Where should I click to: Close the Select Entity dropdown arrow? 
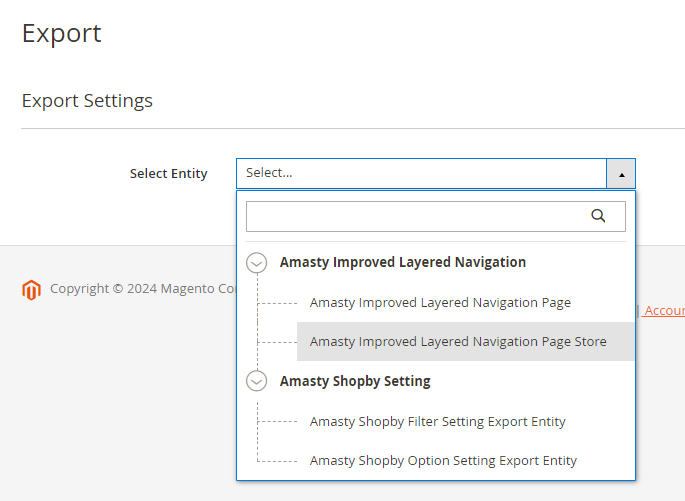621,174
